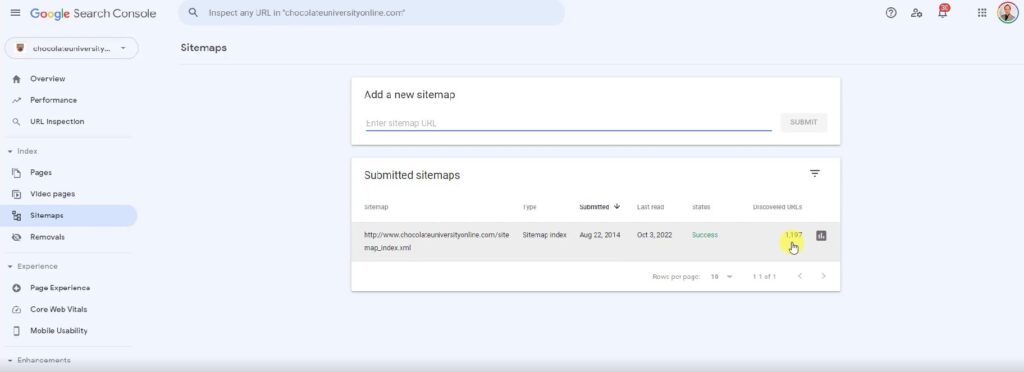
Task: Sort by Submitted column header
Action: (599, 207)
